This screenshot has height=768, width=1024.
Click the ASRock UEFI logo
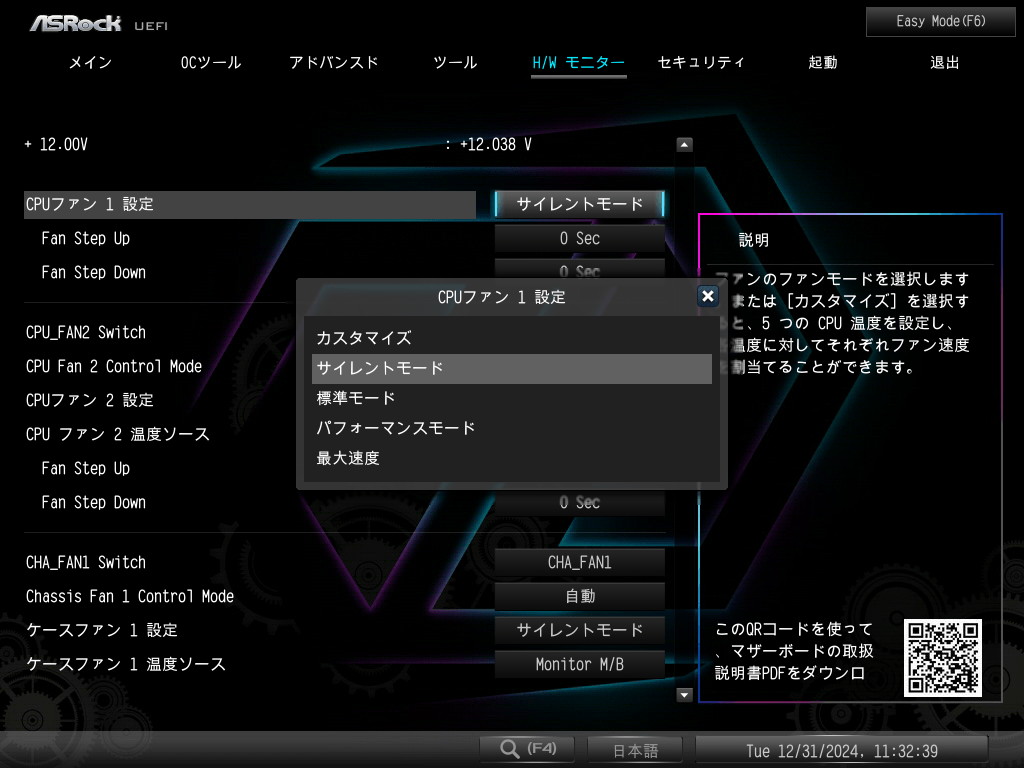99,24
